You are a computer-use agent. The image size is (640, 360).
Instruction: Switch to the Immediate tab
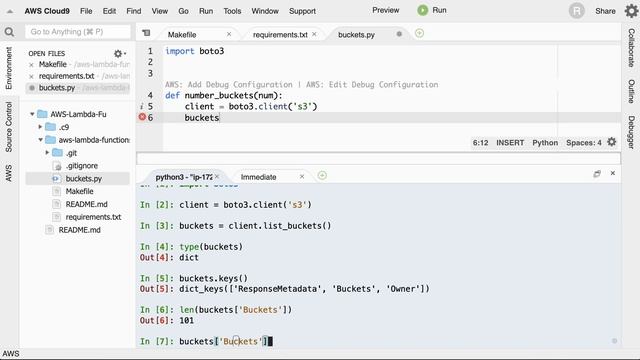[258, 177]
